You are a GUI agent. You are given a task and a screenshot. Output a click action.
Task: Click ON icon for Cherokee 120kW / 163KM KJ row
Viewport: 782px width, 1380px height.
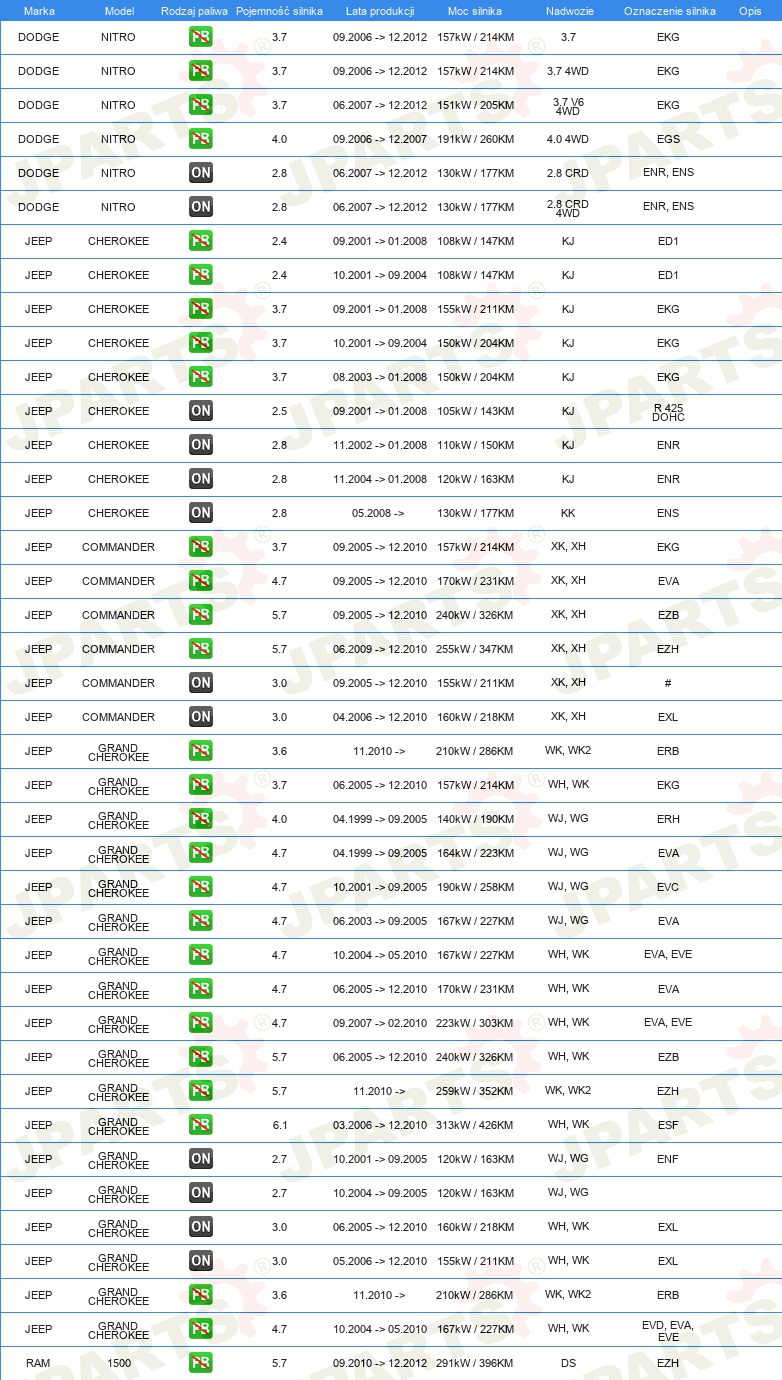tap(201, 479)
